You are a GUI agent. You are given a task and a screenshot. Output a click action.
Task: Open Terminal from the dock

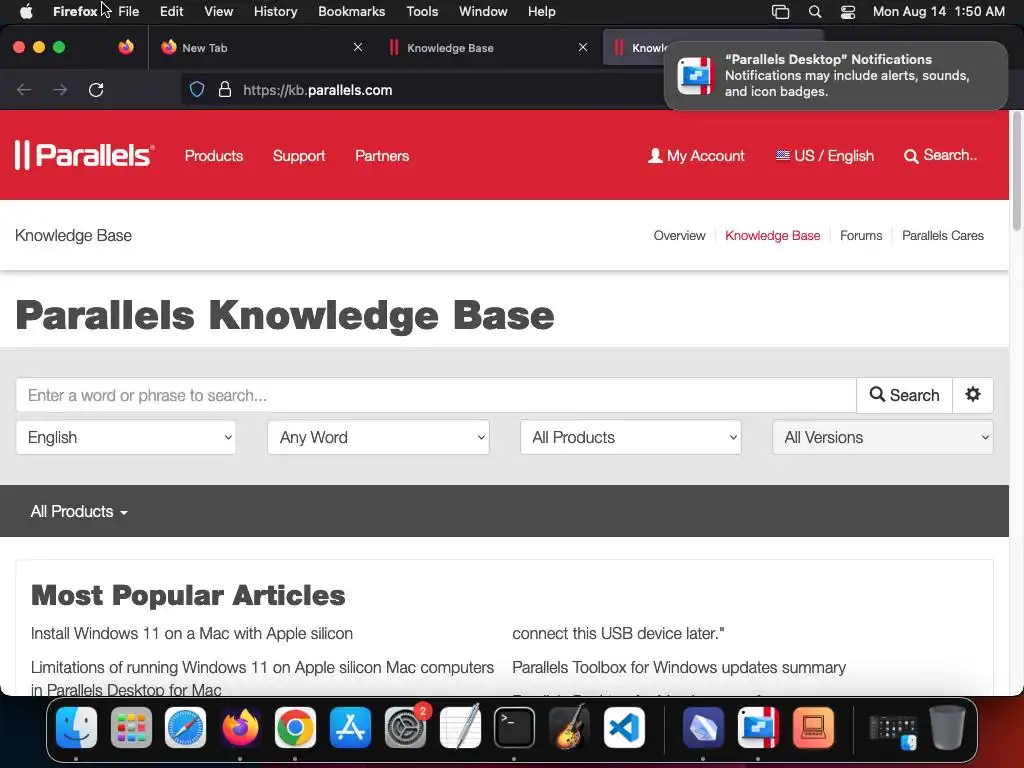coord(515,728)
